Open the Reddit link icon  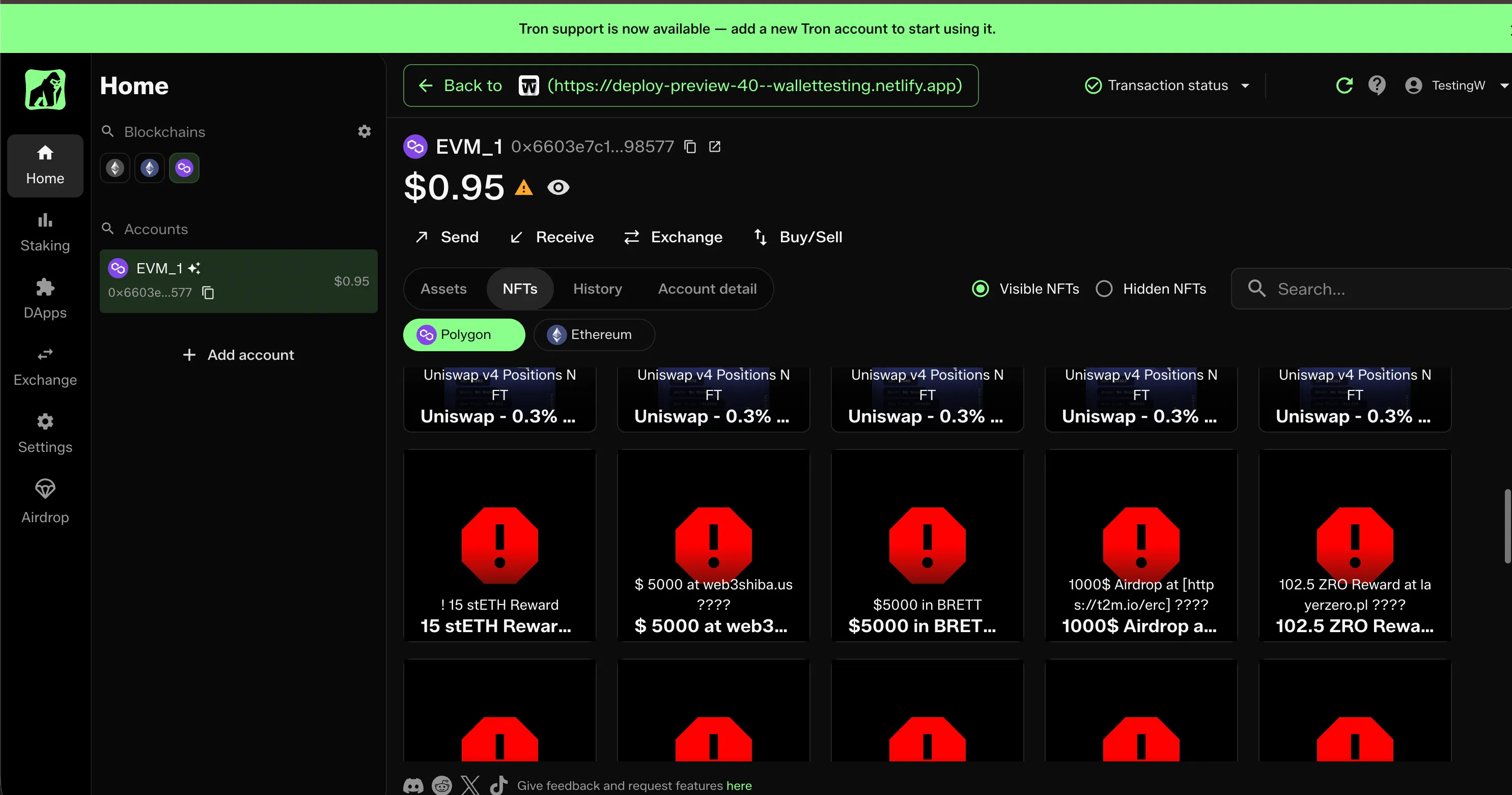(x=442, y=786)
